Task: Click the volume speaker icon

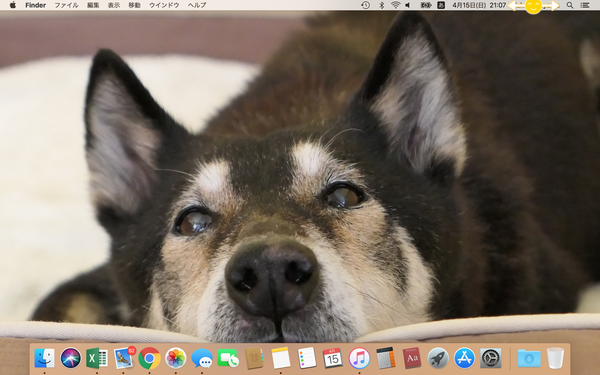Action: 408,5
